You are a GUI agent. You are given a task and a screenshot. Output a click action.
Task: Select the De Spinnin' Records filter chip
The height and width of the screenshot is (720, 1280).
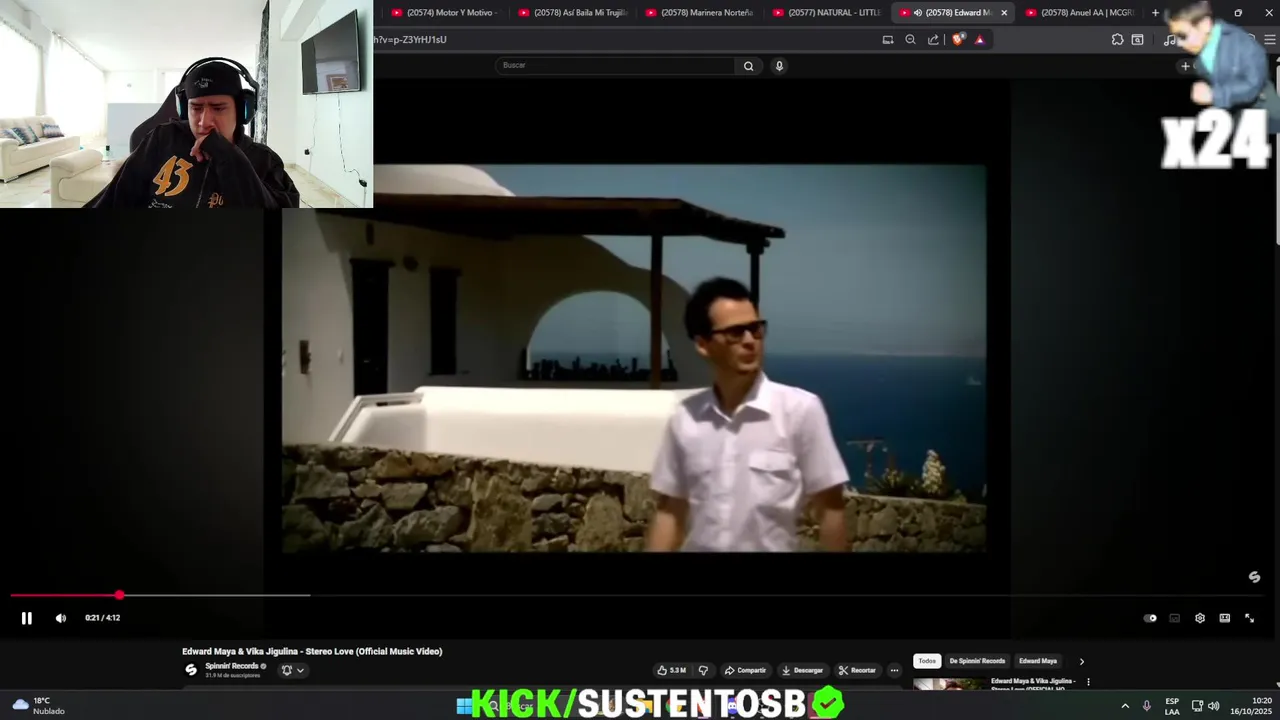[977, 661]
